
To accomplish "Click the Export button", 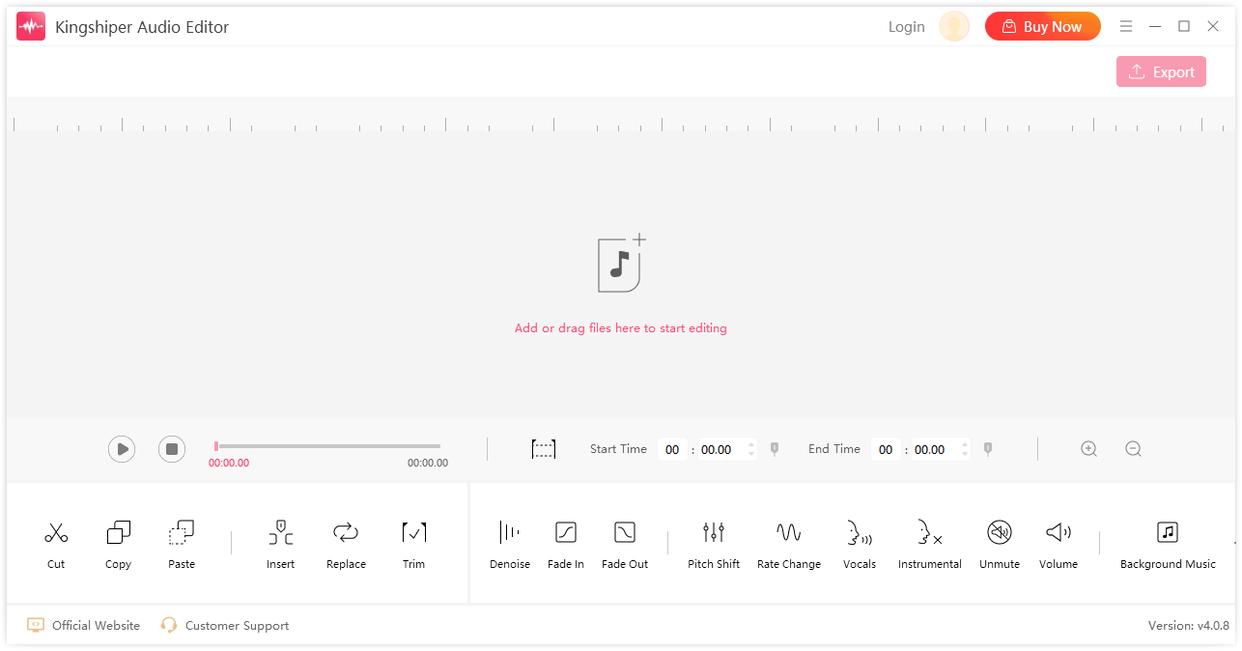I will click(x=1161, y=72).
